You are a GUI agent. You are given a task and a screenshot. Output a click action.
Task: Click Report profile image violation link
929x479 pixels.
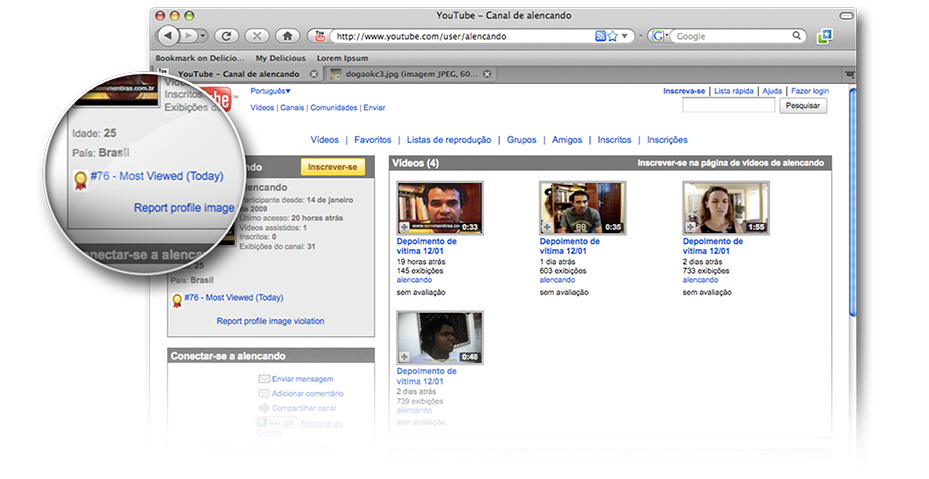coord(270,321)
